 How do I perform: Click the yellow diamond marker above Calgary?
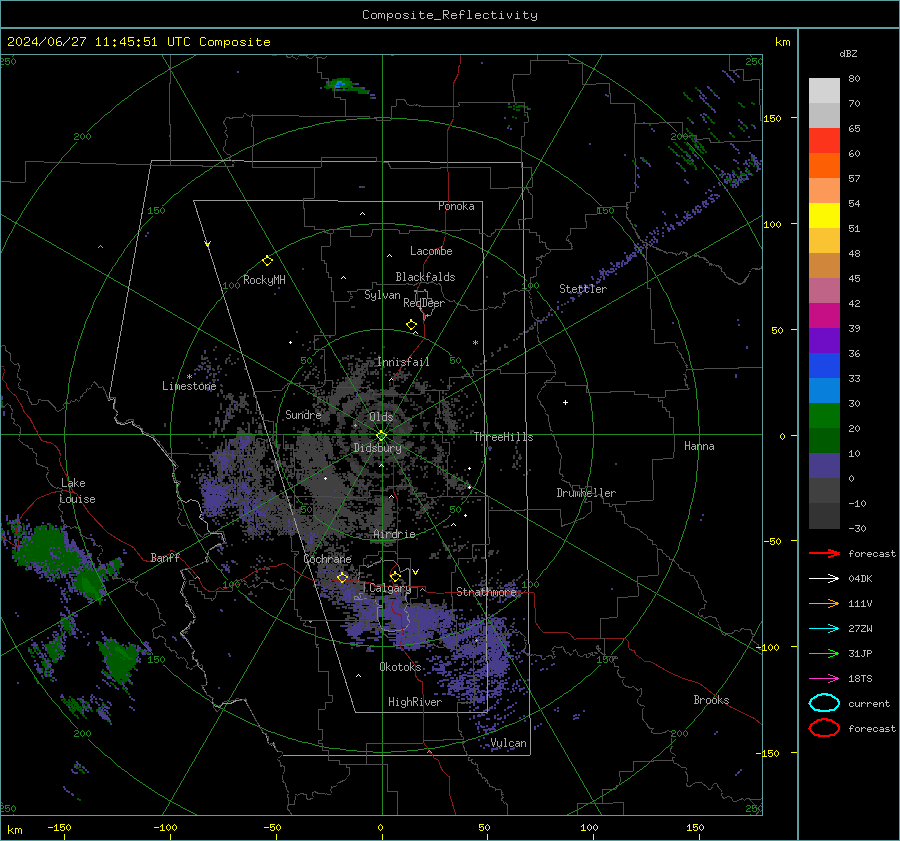pos(395,576)
